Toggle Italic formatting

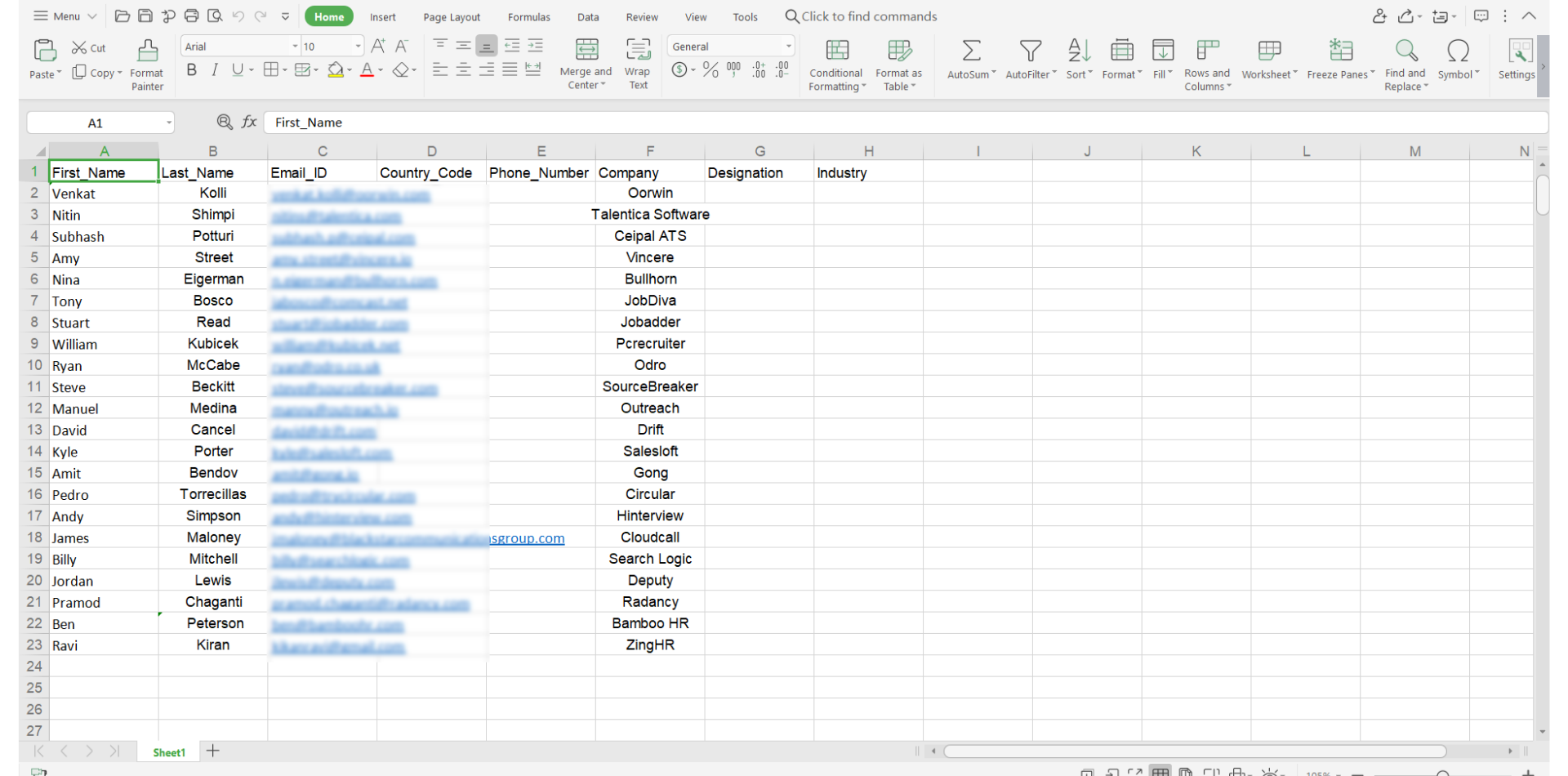(x=214, y=70)
